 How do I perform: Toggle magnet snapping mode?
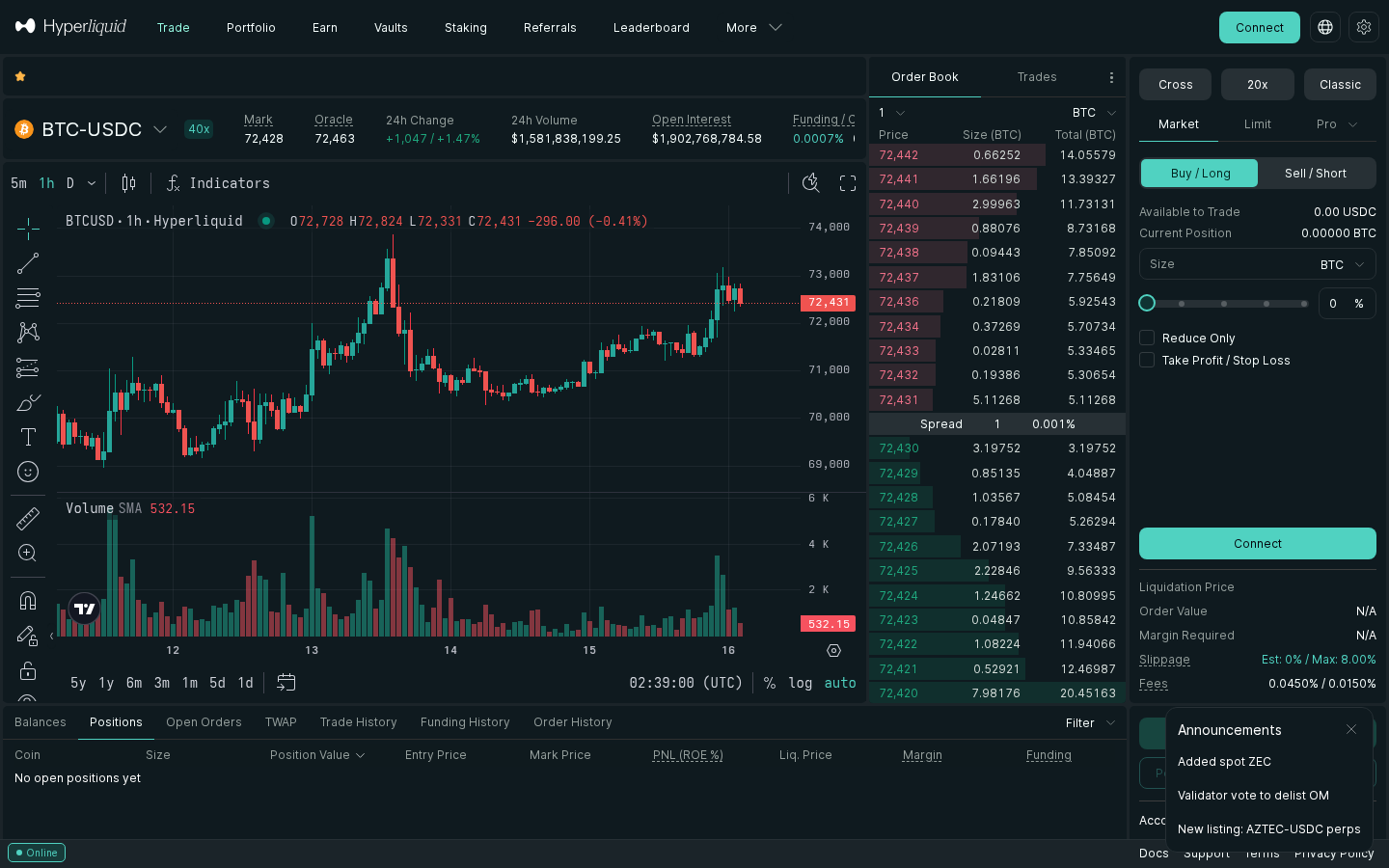tap(28, 600)
